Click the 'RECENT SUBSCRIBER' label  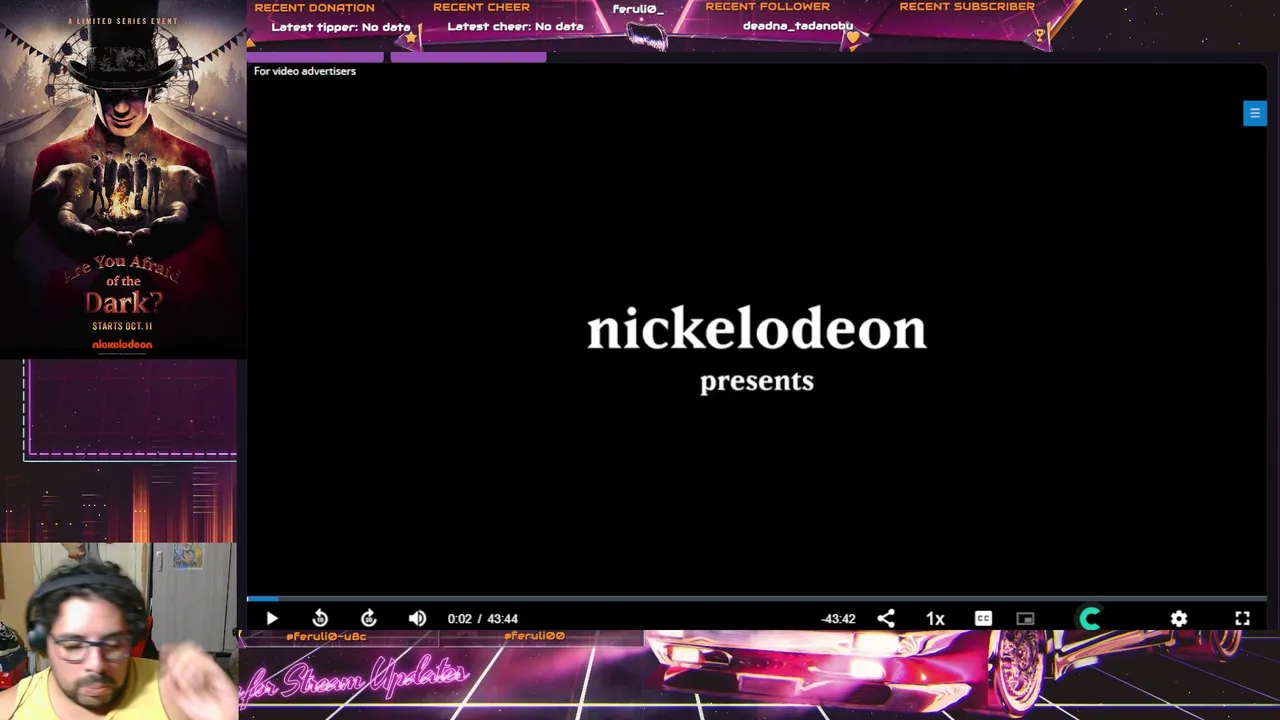pos(967,7)
